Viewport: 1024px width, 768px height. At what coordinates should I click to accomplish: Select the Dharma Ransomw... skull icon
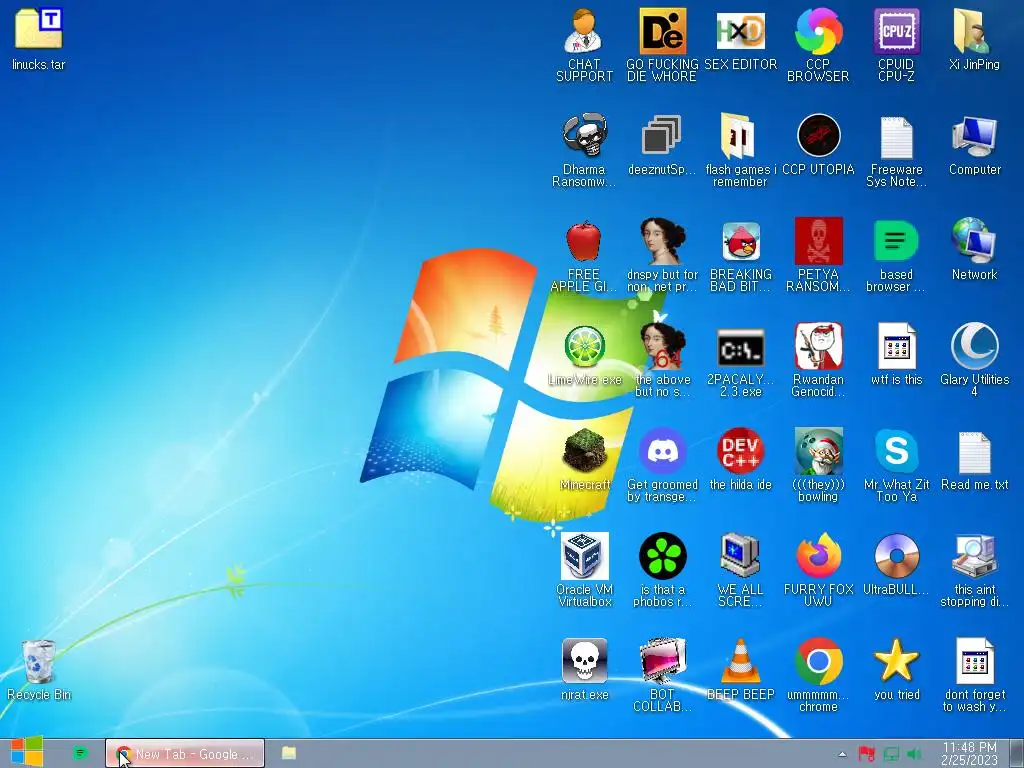584,150
